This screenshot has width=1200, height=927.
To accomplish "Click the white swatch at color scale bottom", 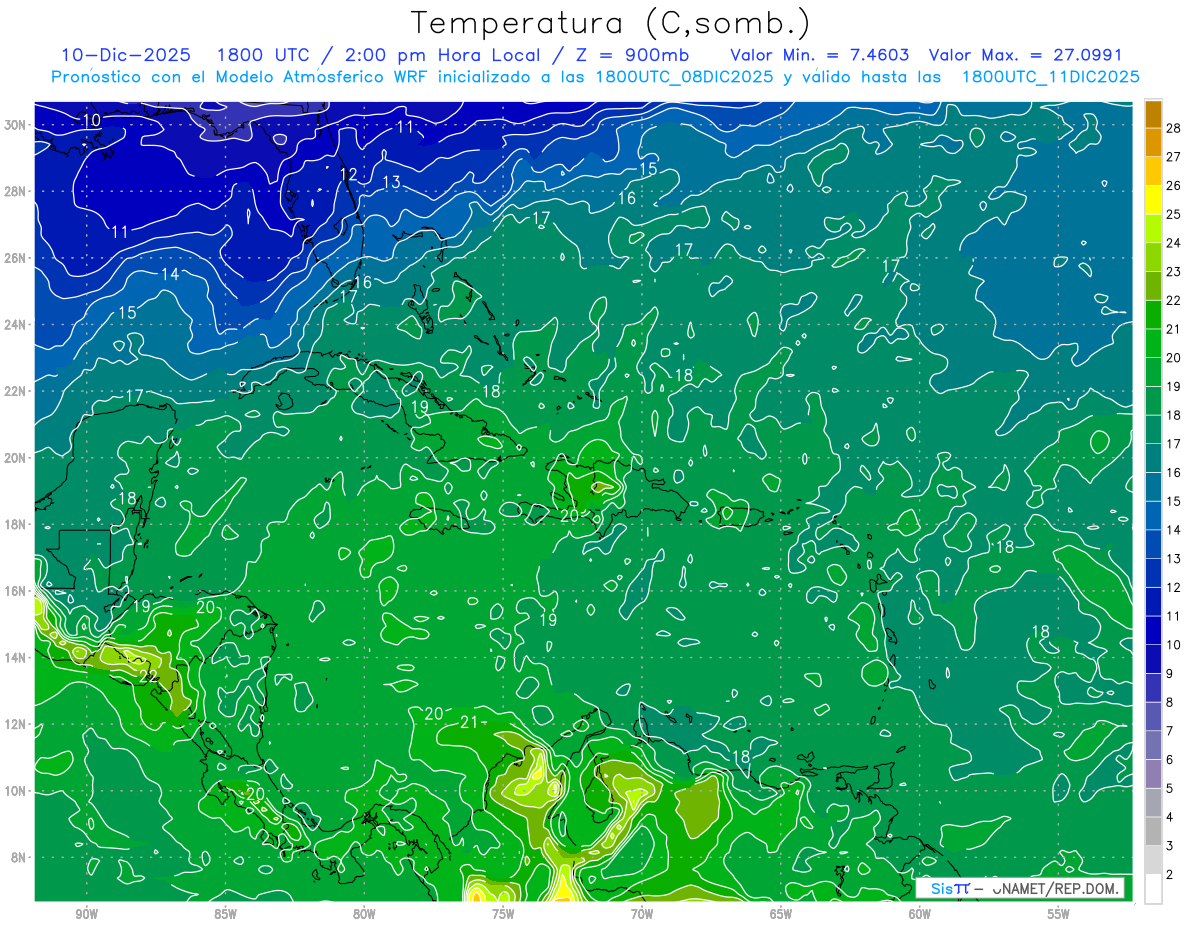I will click(1153, 889).
